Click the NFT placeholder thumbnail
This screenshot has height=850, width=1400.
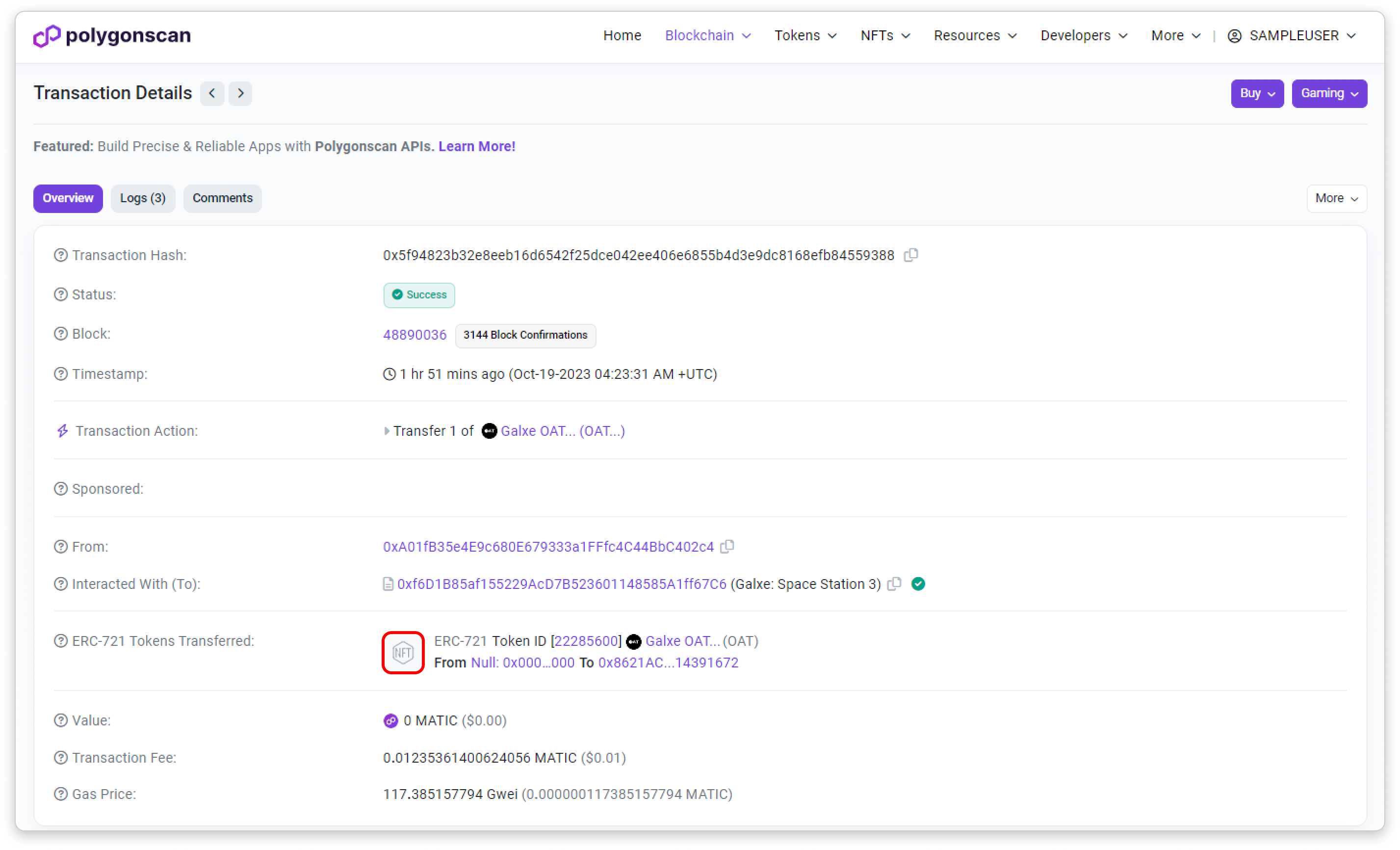pyautogui.click(x=403, y=653)
